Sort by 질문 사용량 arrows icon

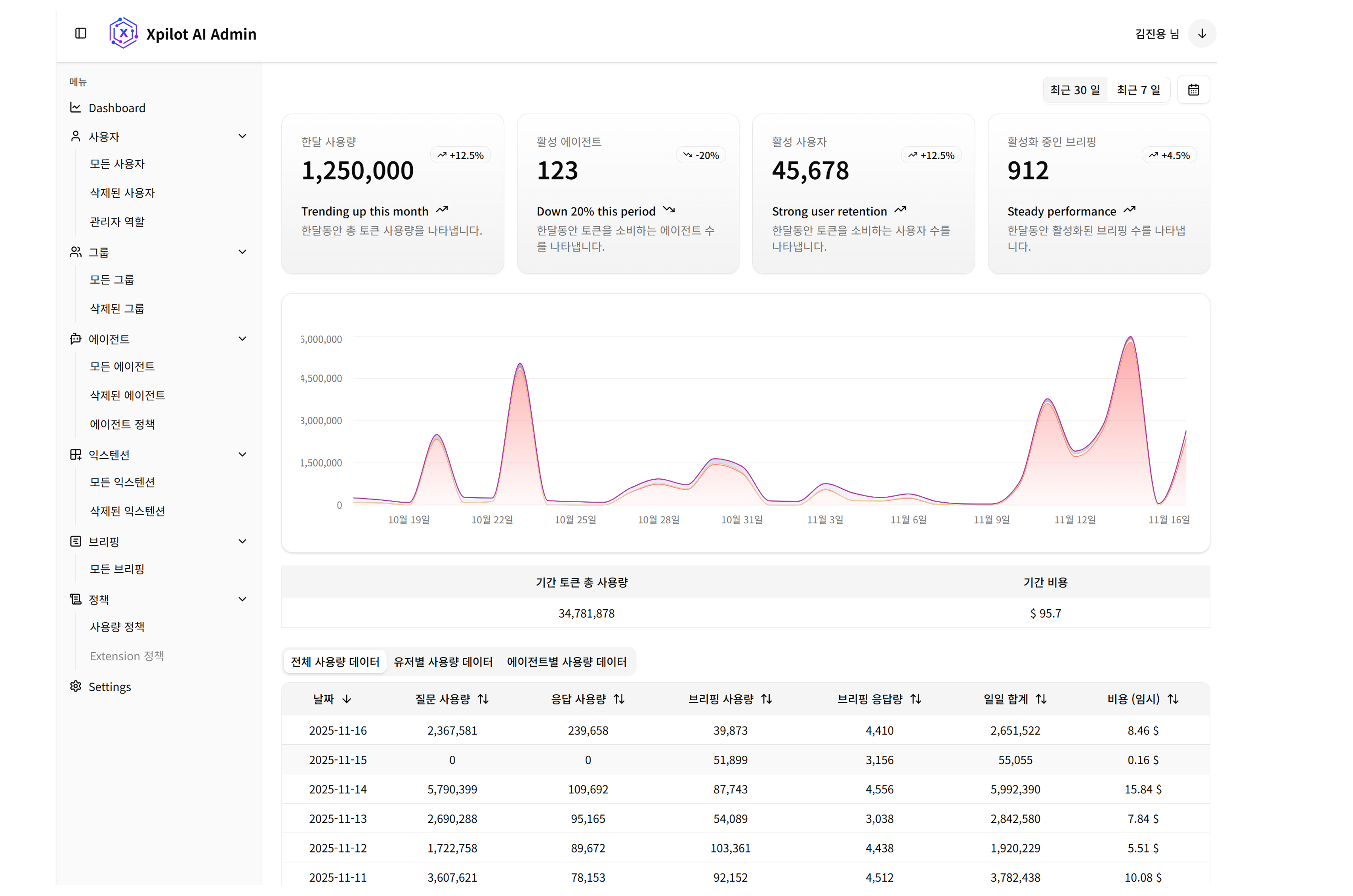click(x=483, y=699)
